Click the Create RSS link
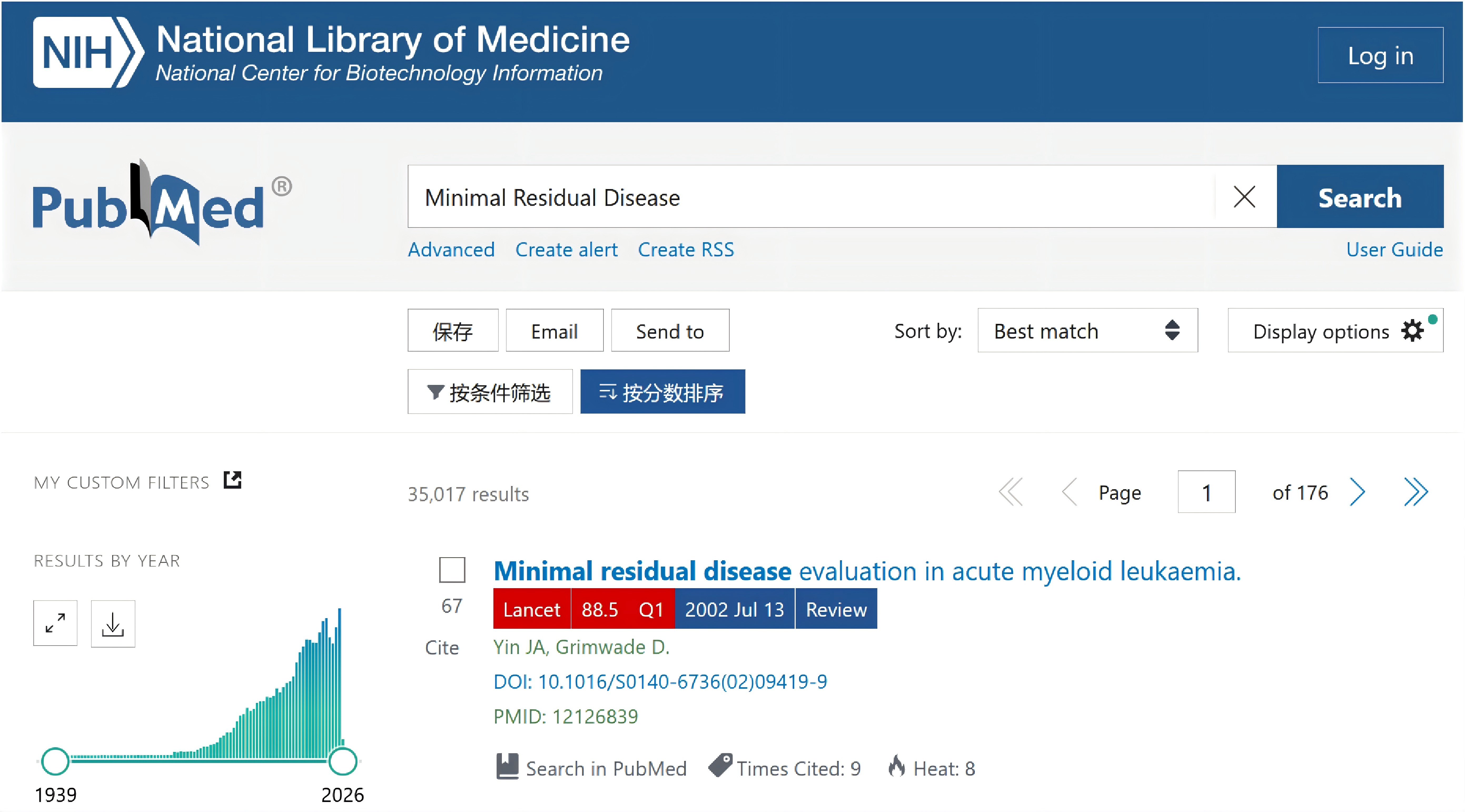1465x812 pixels. point(685,250)
